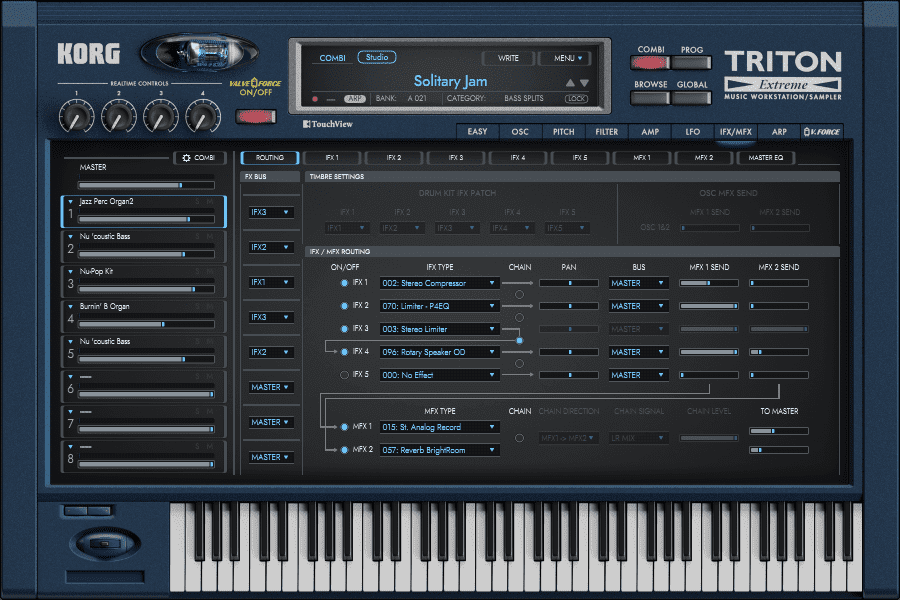Open the FILTER tab
This screenshot has width=900, height=600.
point(607,132)
